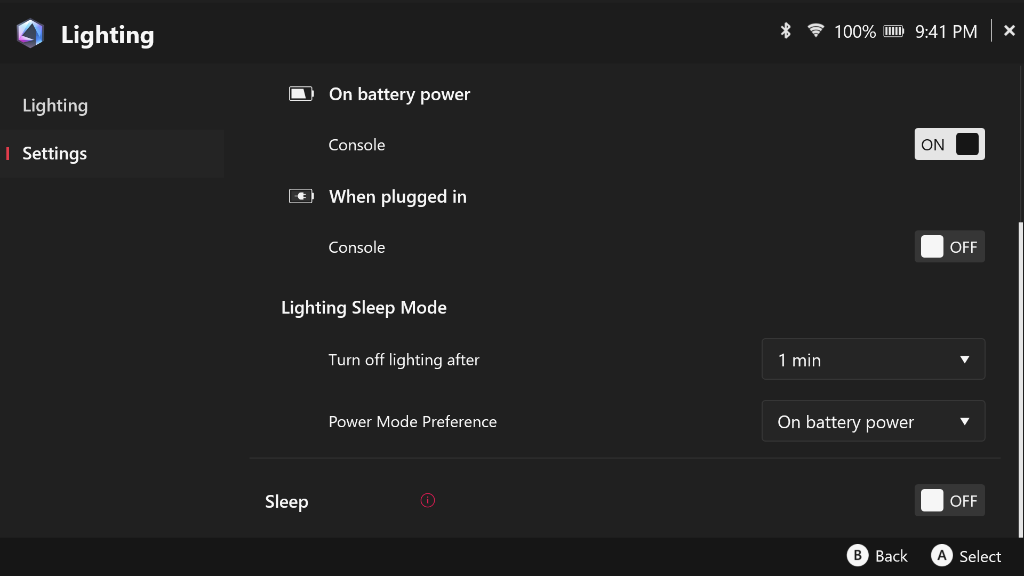1024x576 pixels.
Task: Click the battery level icon in header
Action: [x=894, y=32]
